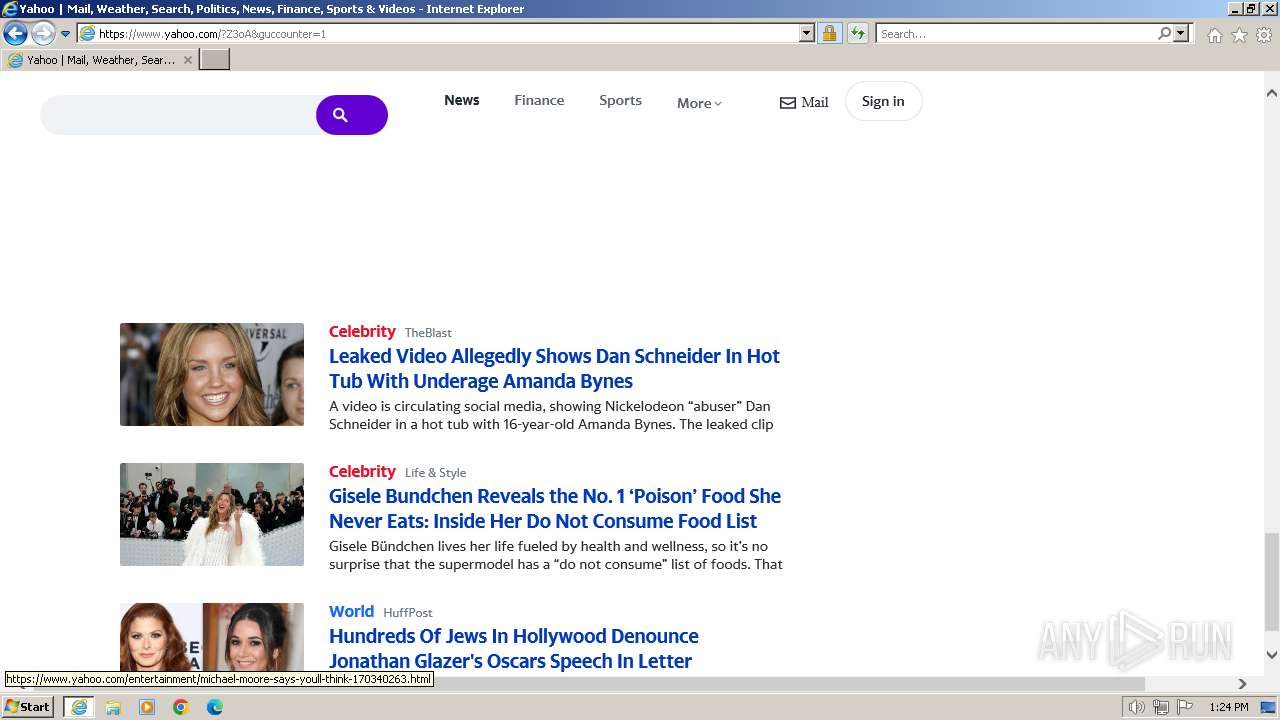Open the media player taskbar icon
This screenshot has height=720, width=1280.
pyautogui.click(x=147, y=707)
